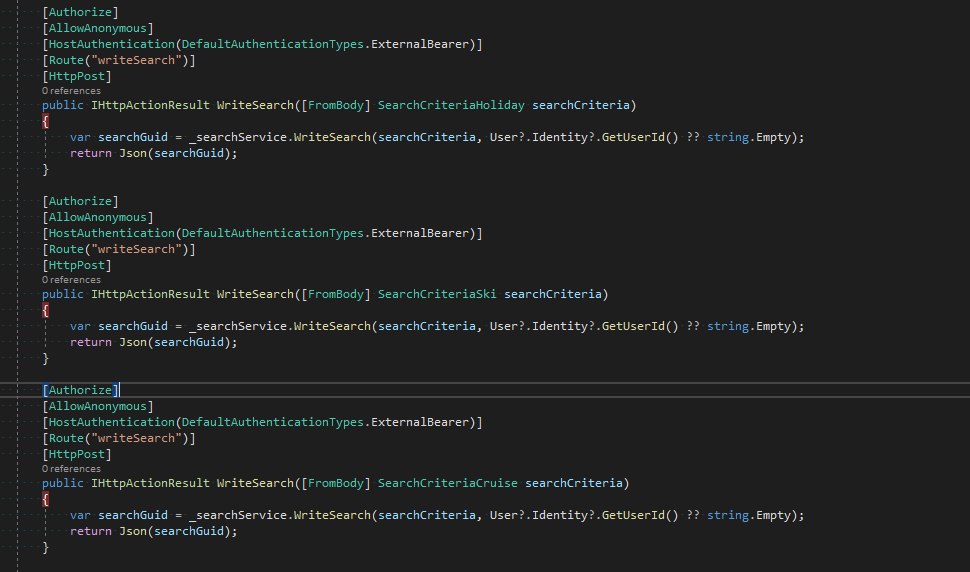Open "0 references" CodeLens for the SearchCriteriaSki method
This screenshot has height=572, width=970.
pyautogui.click(x=71, y=280)
